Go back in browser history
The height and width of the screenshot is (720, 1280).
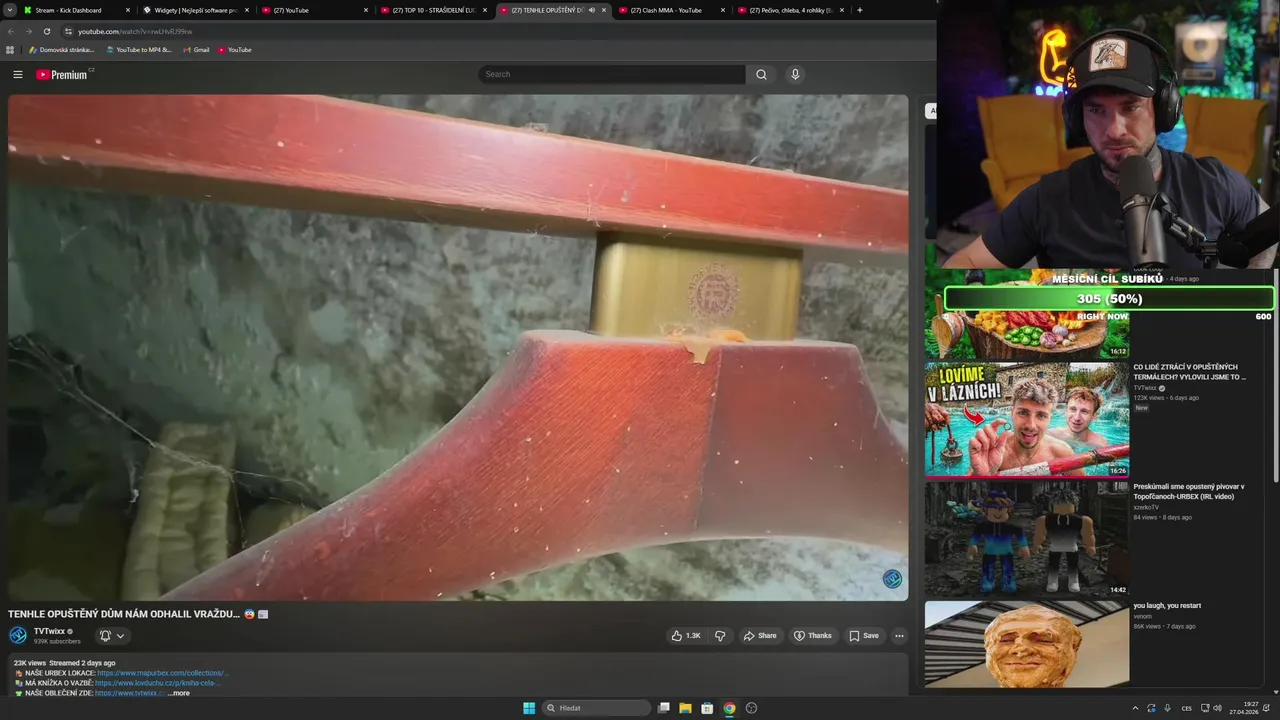11,31
